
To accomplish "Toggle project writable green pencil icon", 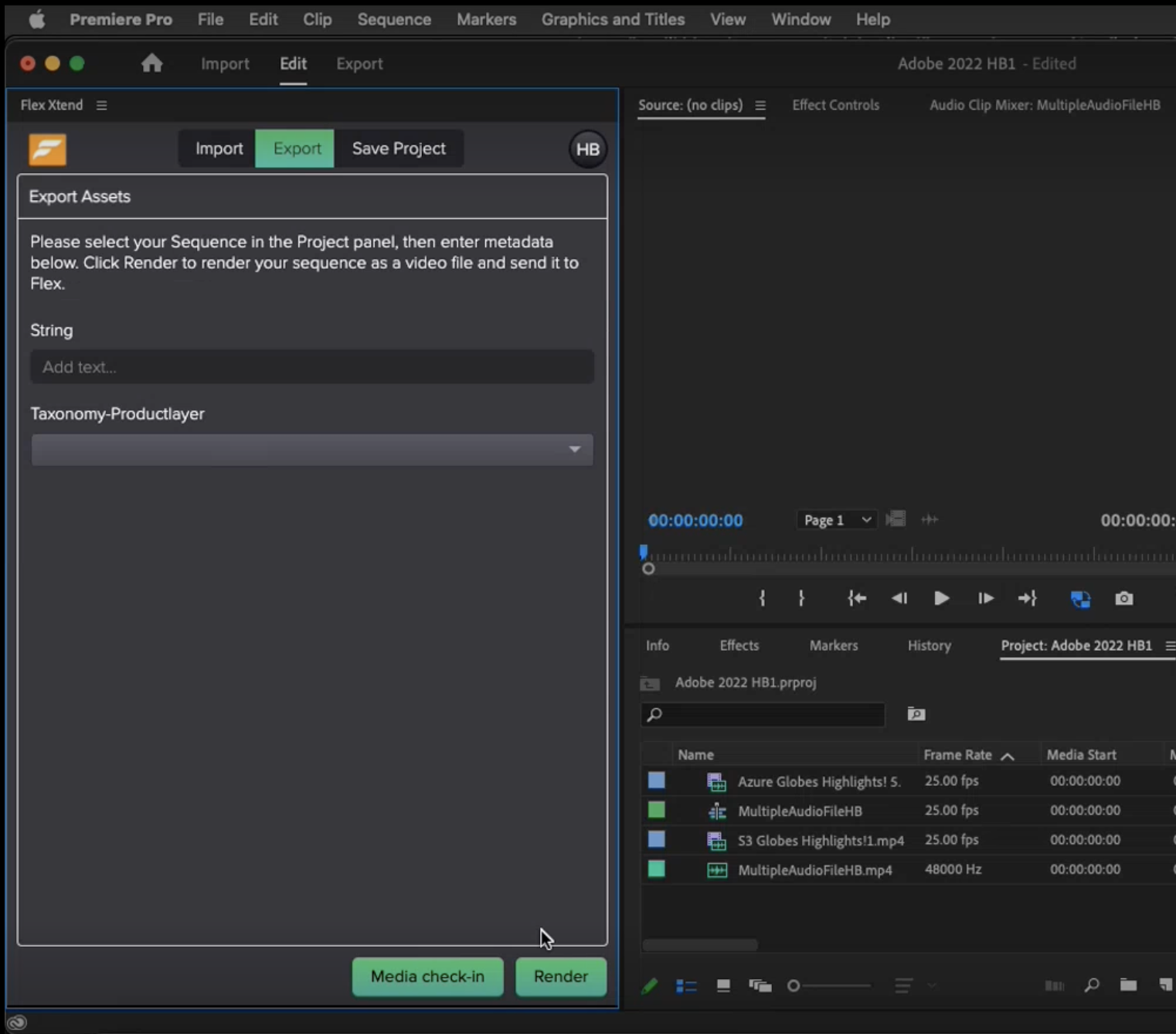I will click(x=649, y=985).
